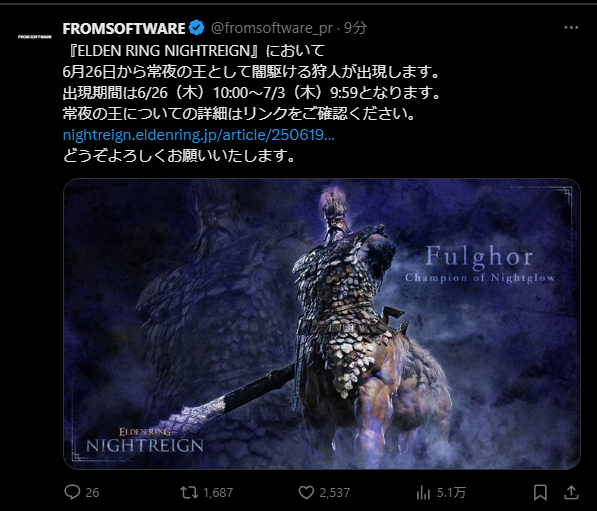
Task: Open the FromSoftware profile avatar
Action: (35, 37)
